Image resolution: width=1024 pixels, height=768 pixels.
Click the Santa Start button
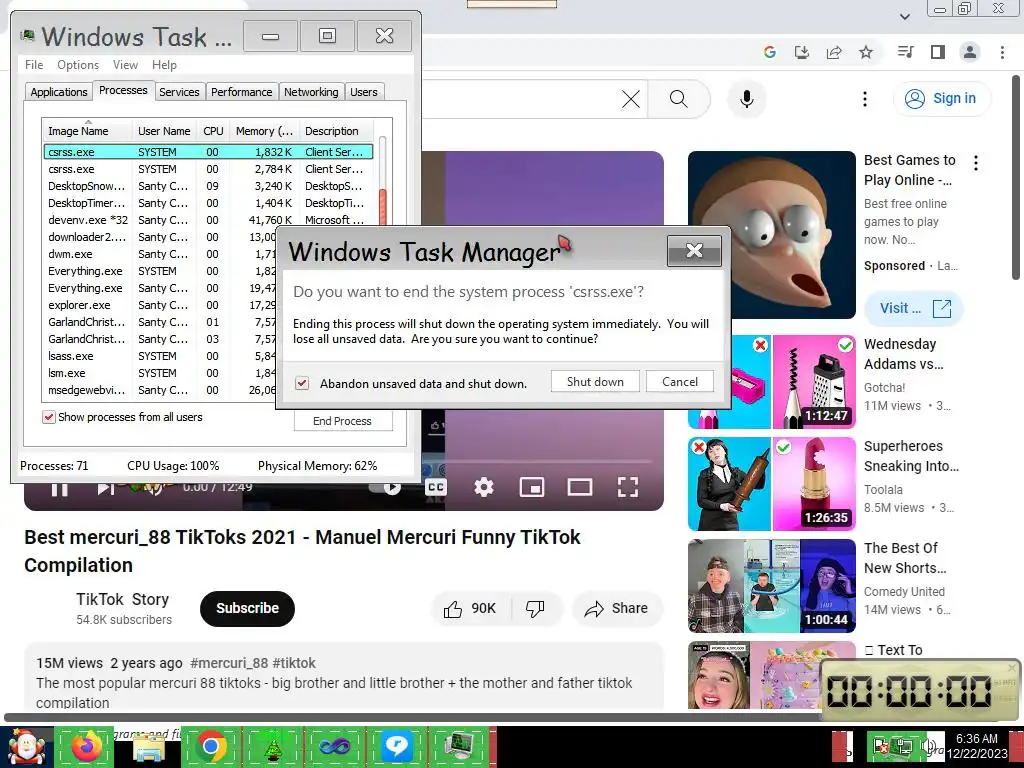26,746
